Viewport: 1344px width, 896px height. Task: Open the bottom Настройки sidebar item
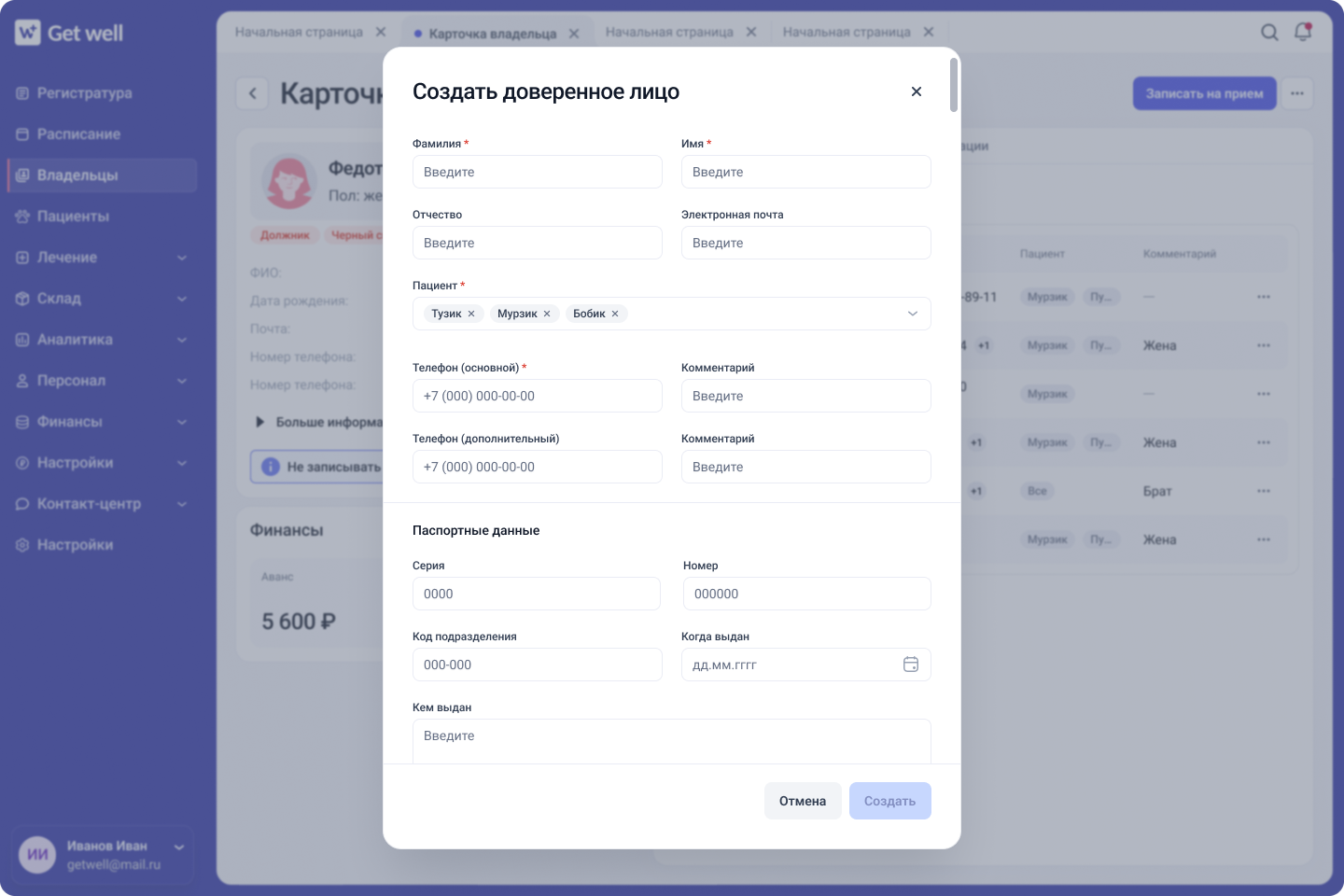tap(103, 545)
